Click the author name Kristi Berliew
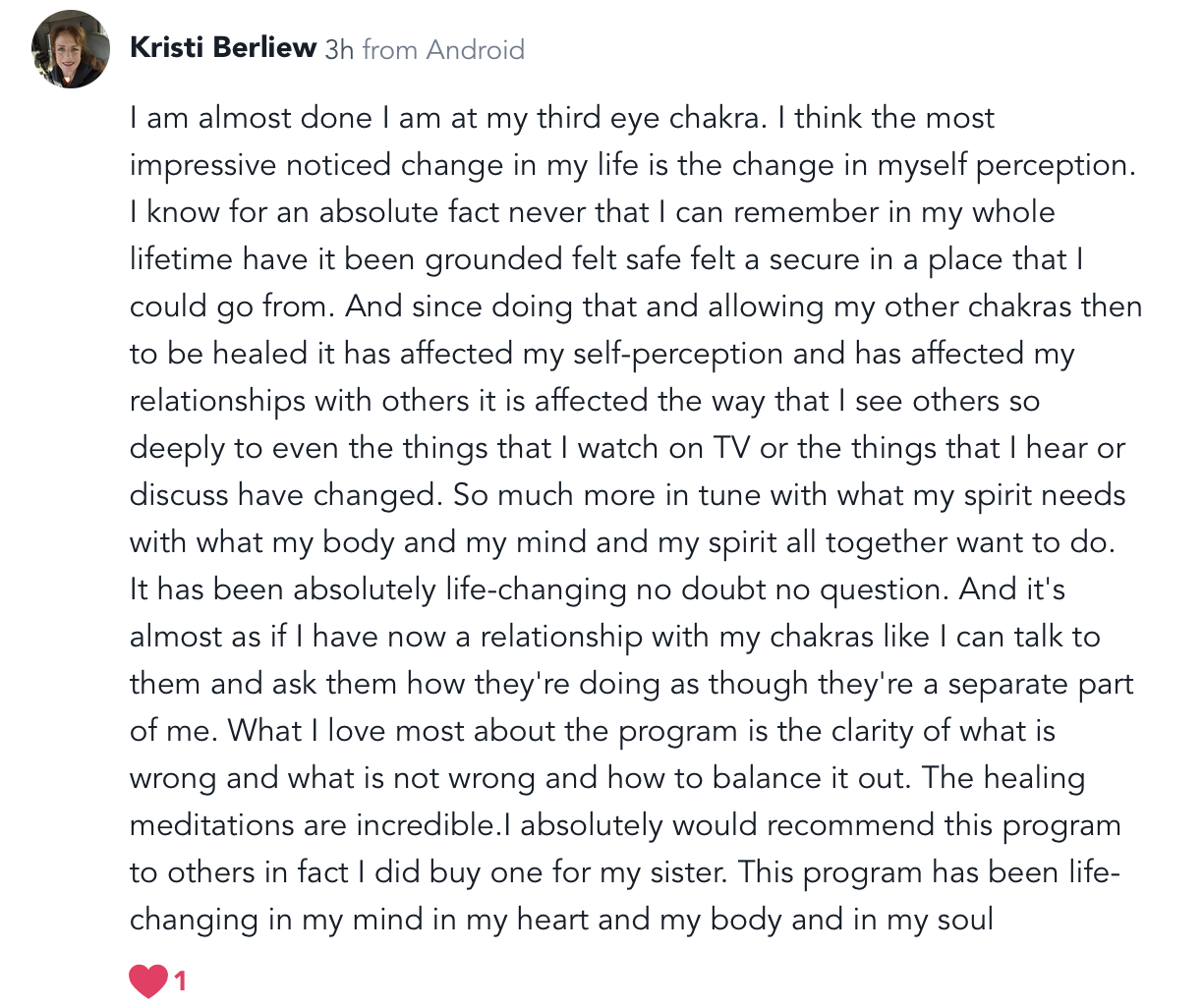 point(223,48)
